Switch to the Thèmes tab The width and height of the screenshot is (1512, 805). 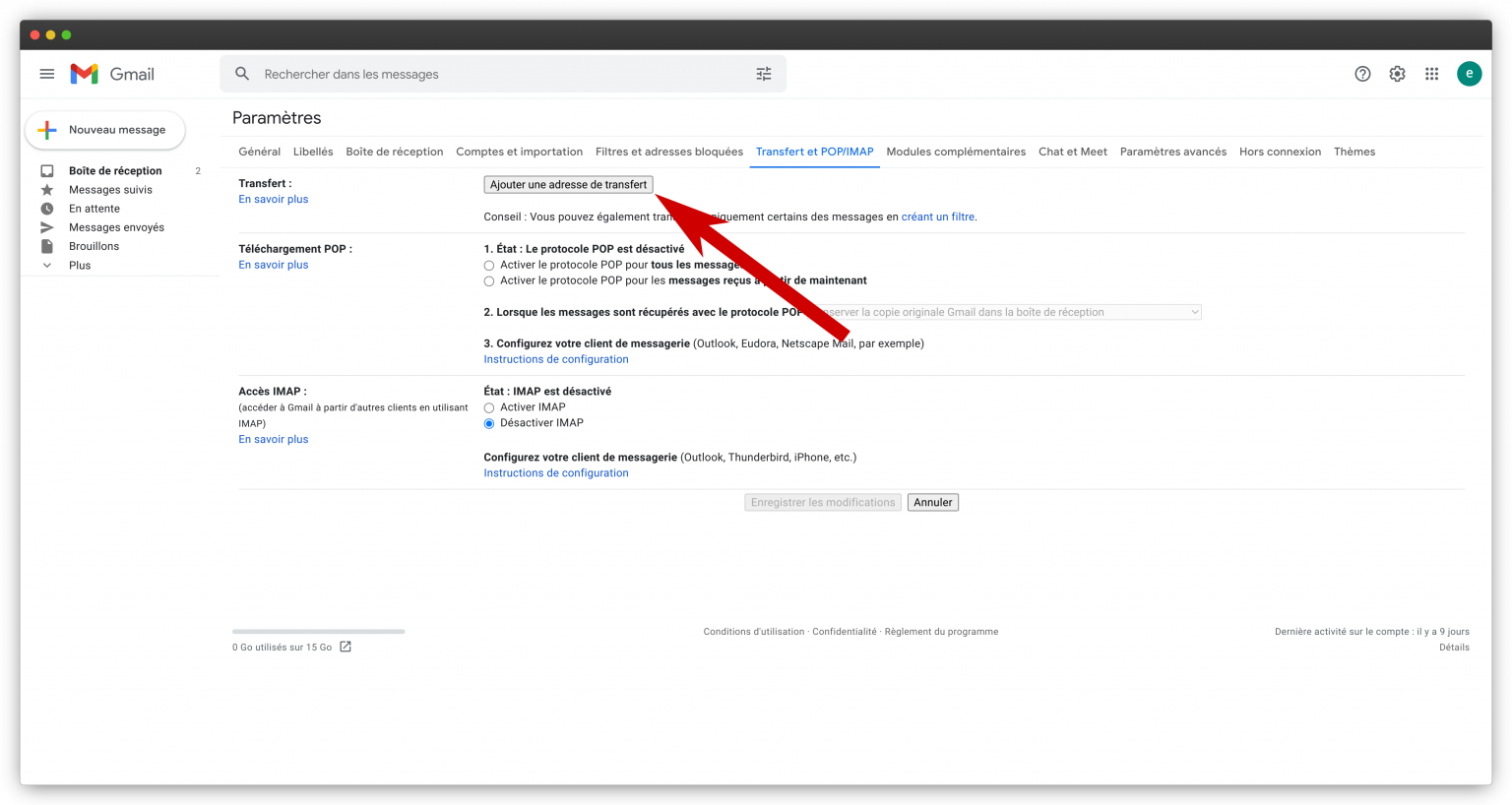click(1354, 151)
